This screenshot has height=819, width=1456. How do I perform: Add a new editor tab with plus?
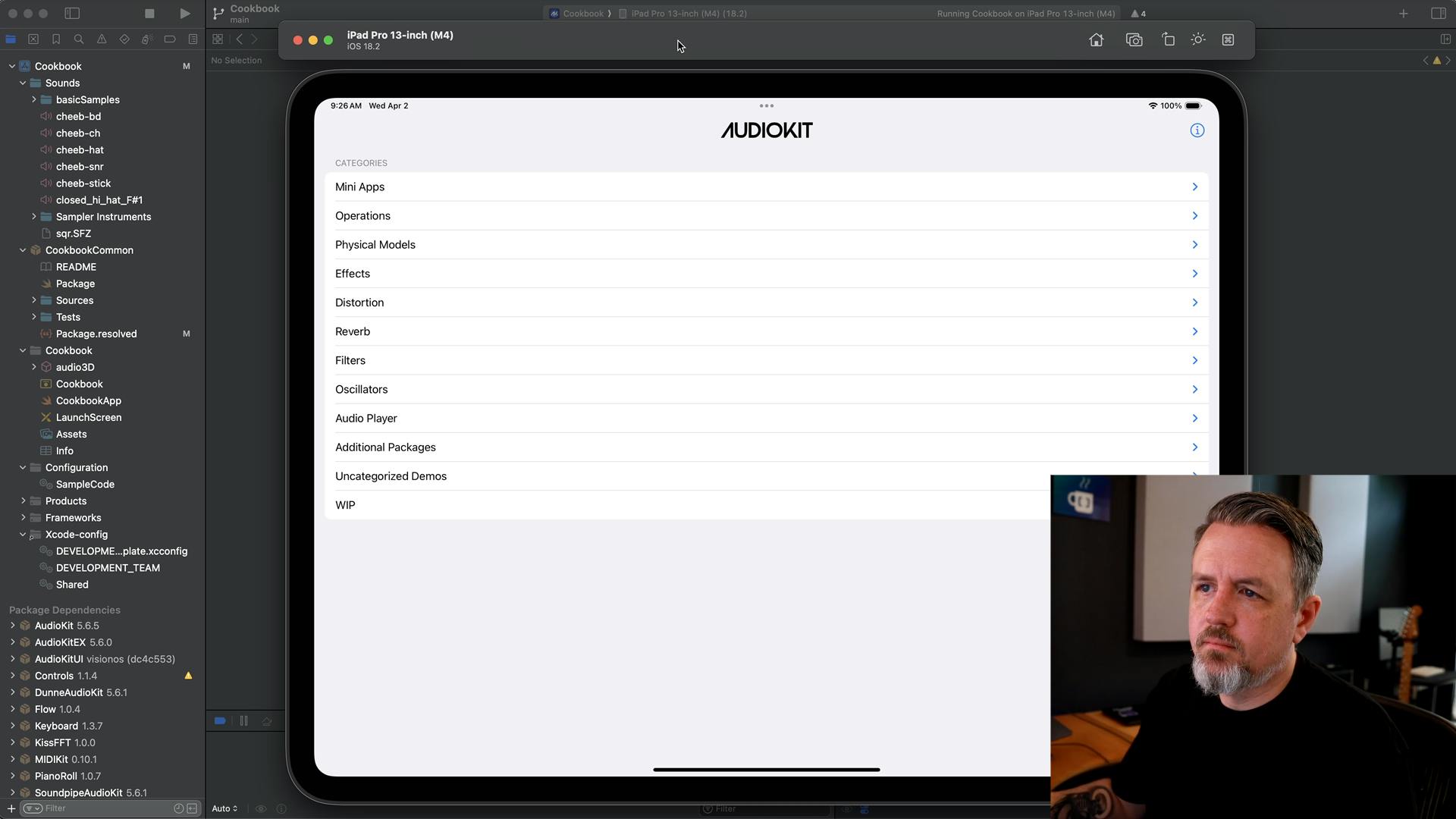pos(1404,14)
